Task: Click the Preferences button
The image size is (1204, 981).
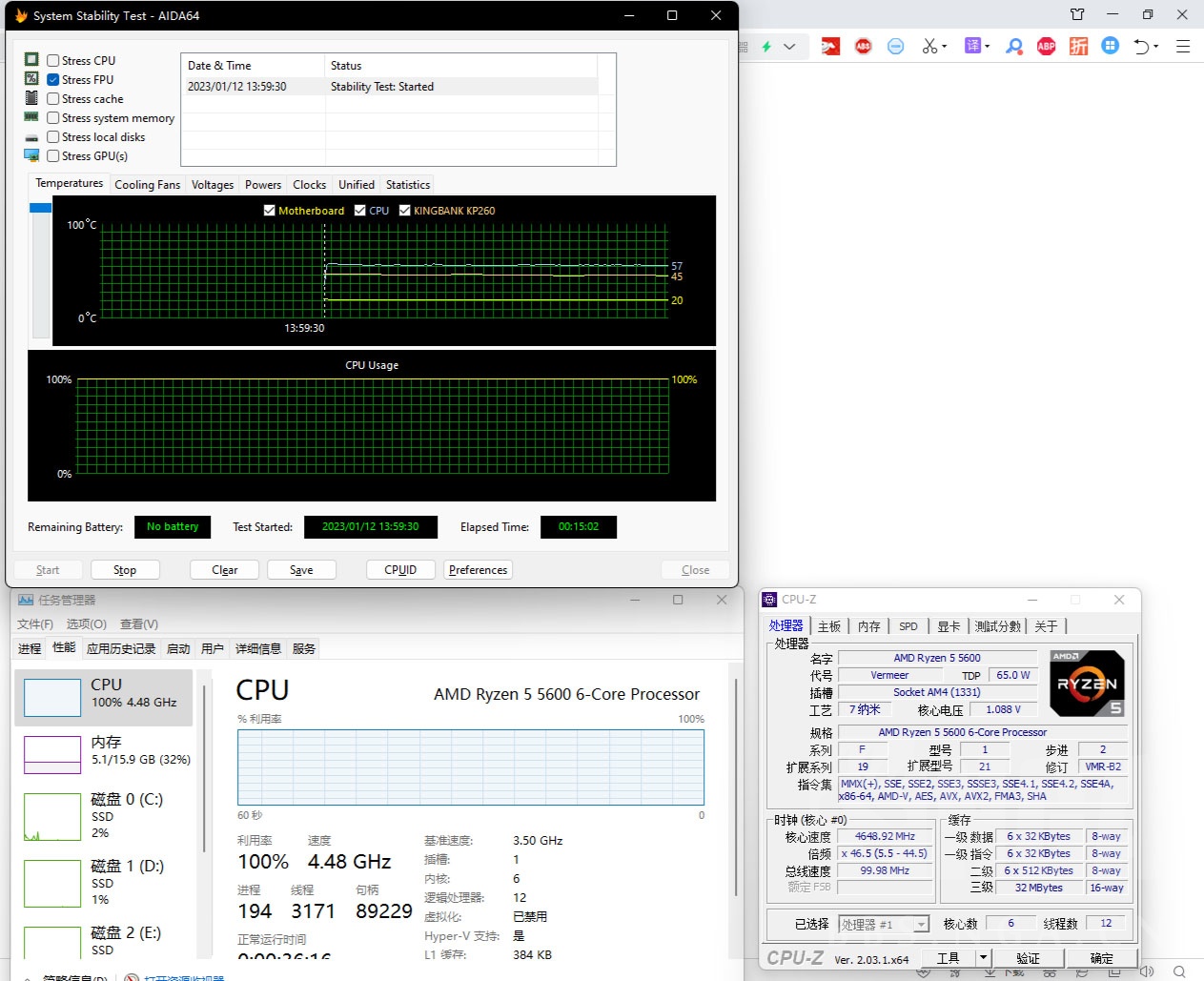Action: [478, 570]
